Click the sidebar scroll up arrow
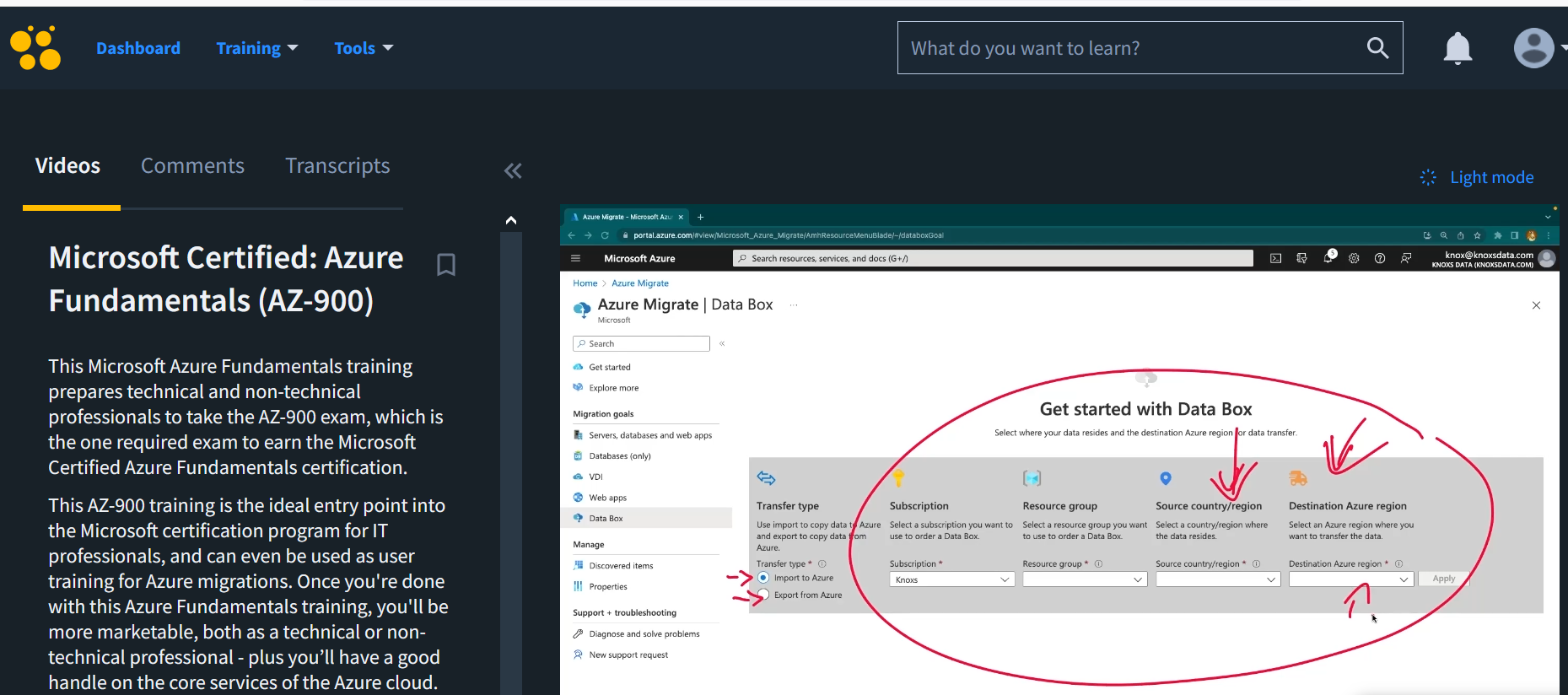Image resolution: width=1568 pixels, height=695 pixels. pos(511,220)
